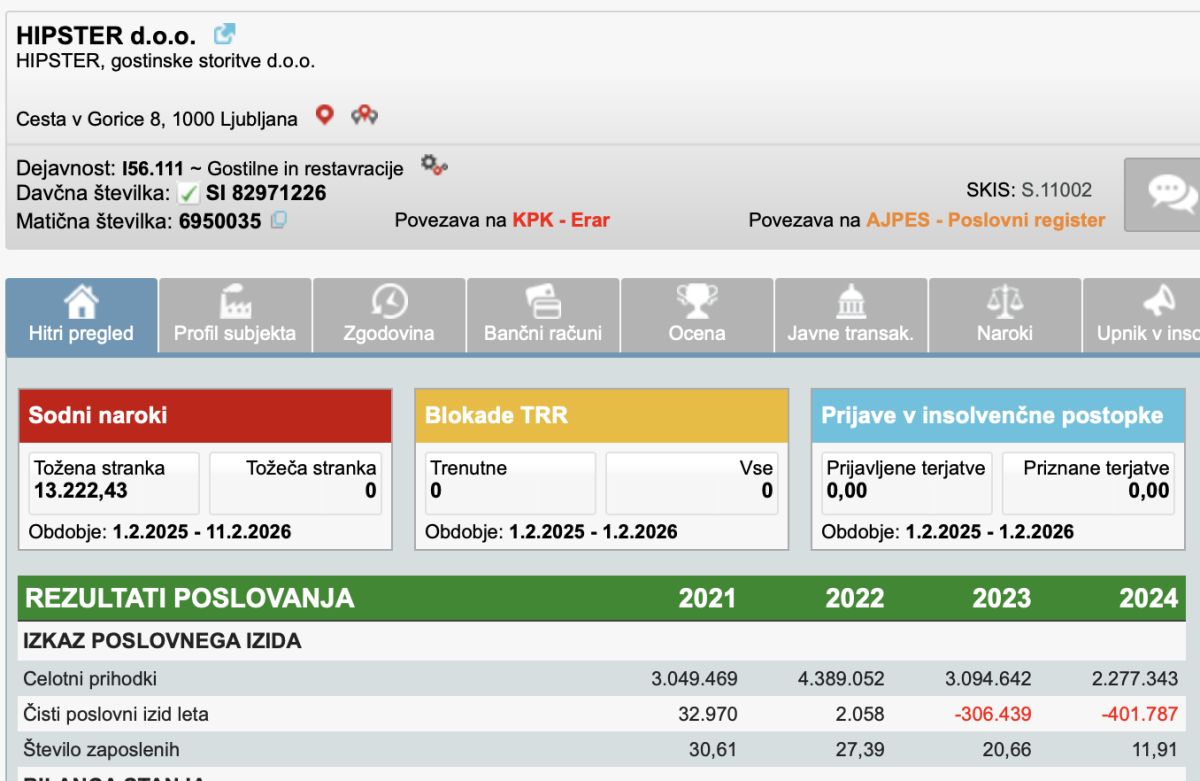
Task: Switch to the Naroki tab
Action: click(x=1005, y=316)
